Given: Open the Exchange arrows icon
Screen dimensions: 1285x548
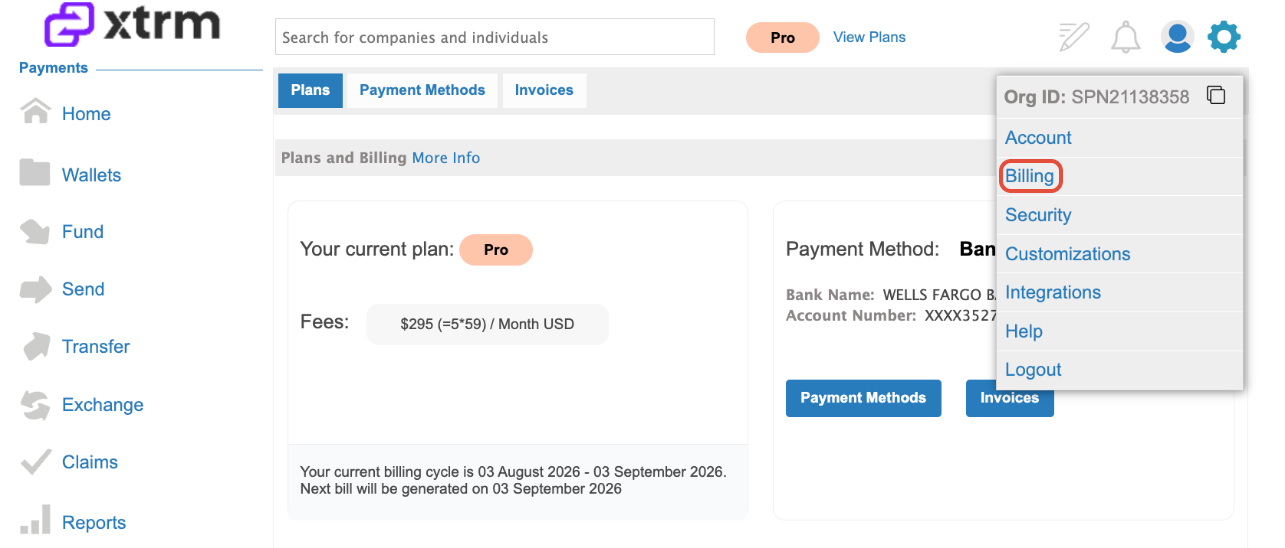Looking at the screenshot, I should (35, 405).
